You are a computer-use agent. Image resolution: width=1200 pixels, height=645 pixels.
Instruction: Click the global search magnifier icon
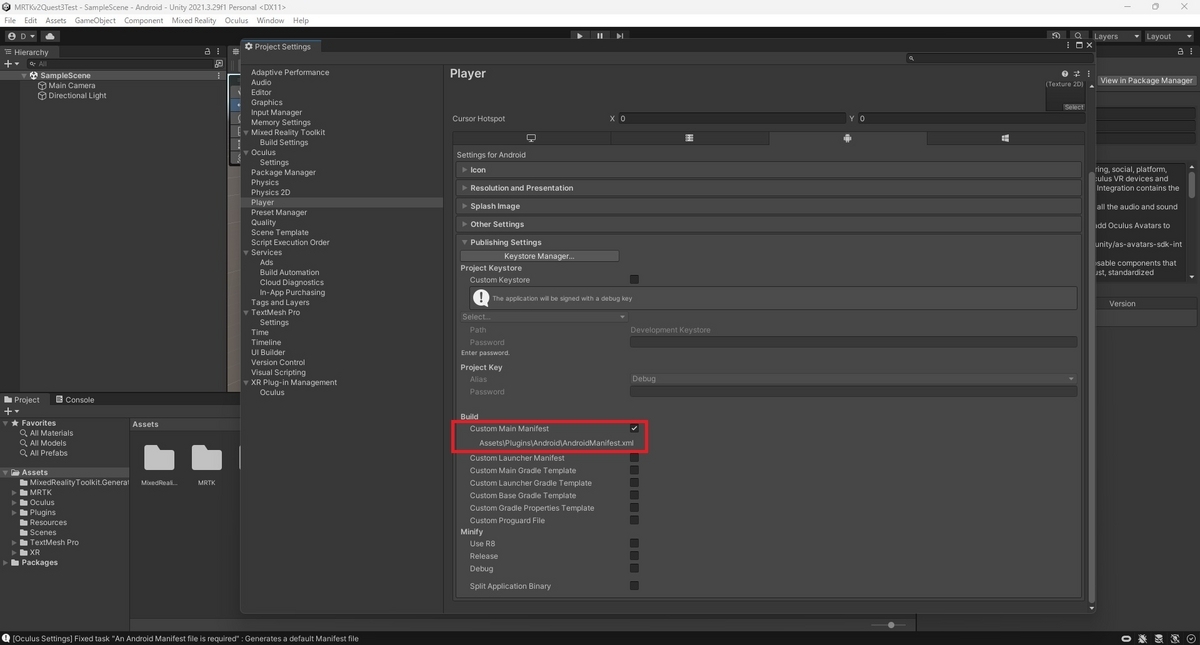[1079, 36]
